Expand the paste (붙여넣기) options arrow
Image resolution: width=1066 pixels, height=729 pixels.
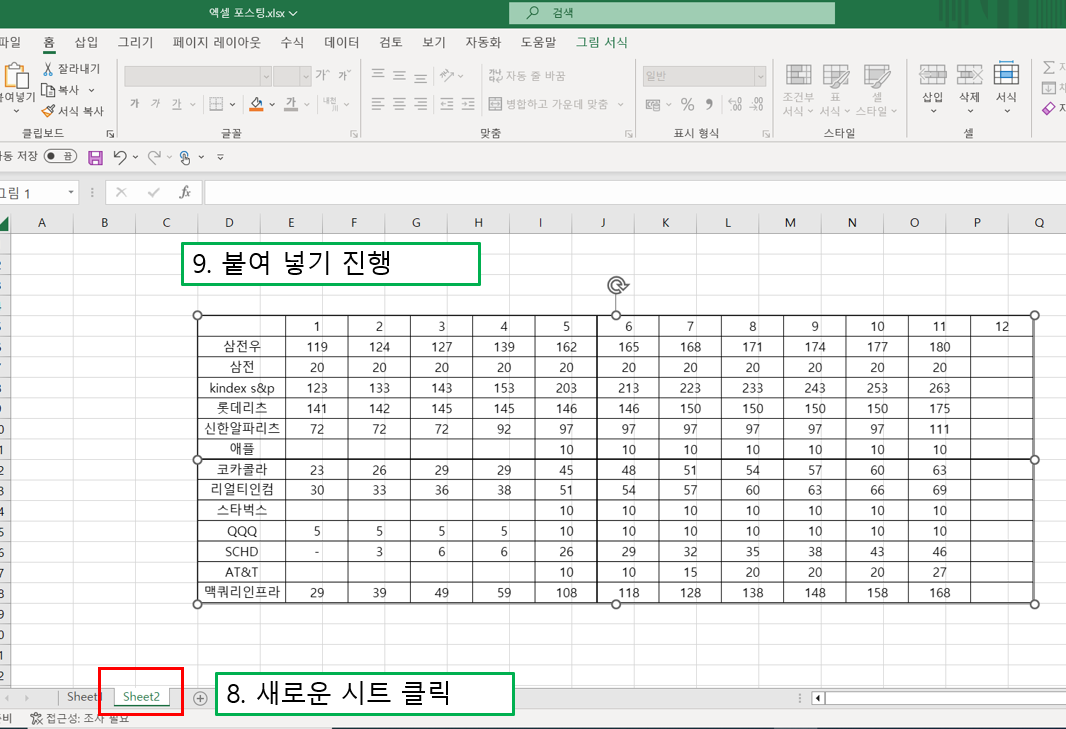point(16,111)
